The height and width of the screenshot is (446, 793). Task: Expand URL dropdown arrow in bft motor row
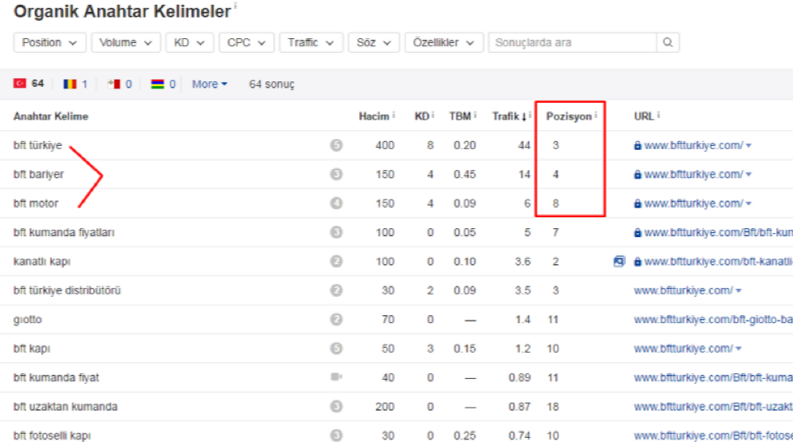pyautogui.click(x=748, y=204)
